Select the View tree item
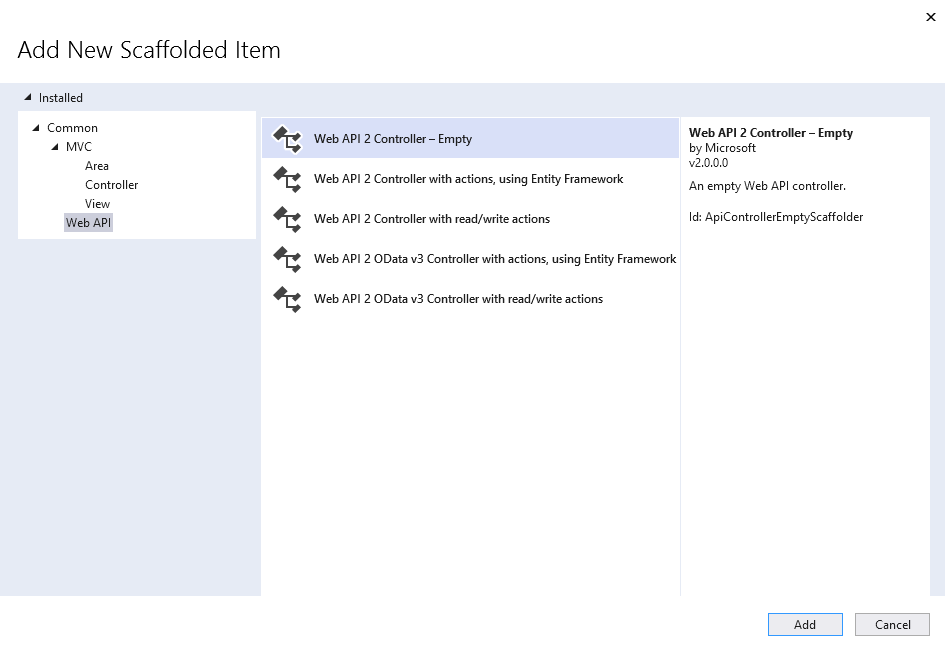Image resolution: width=945 pixels, height=651 pixels. [97, 204]
